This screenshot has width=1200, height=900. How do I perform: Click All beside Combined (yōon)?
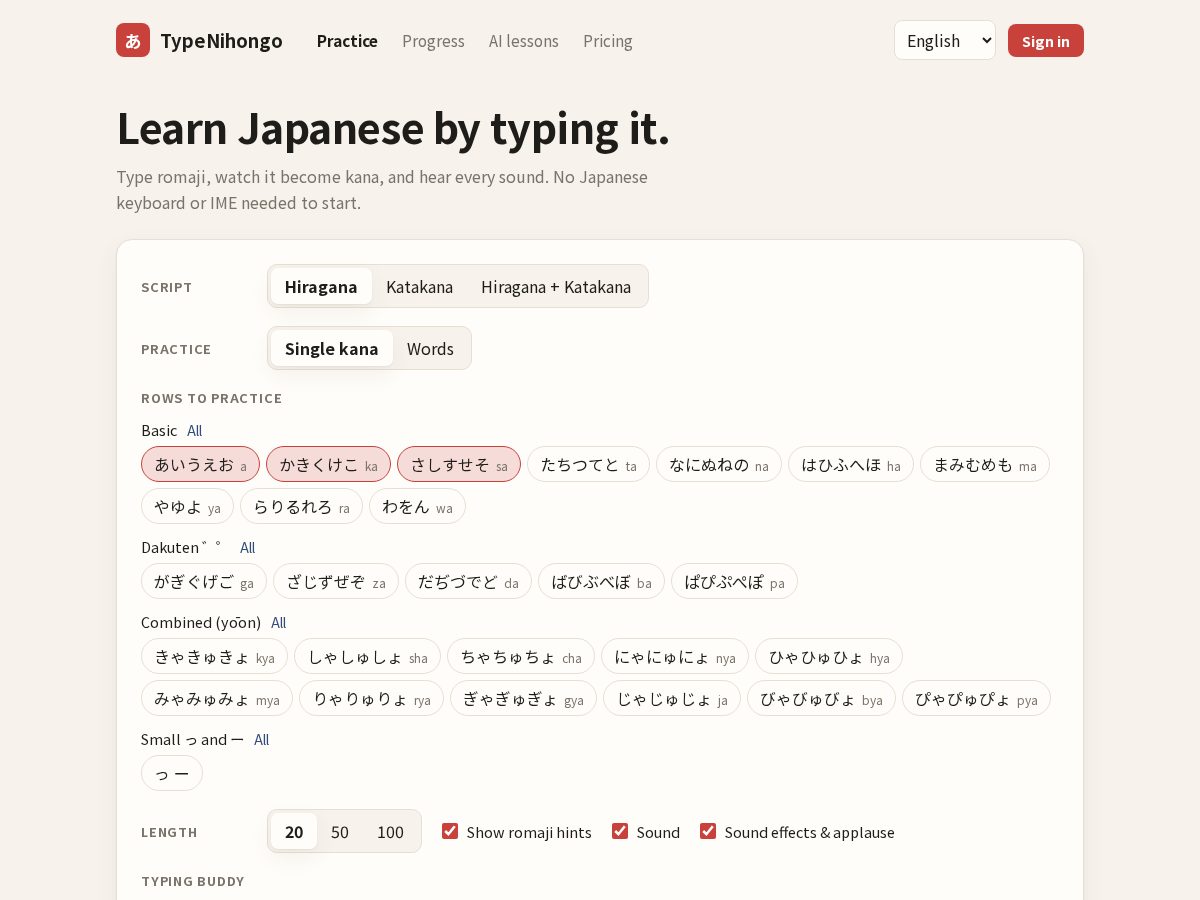pyautogui.click(x=279, y=623)
